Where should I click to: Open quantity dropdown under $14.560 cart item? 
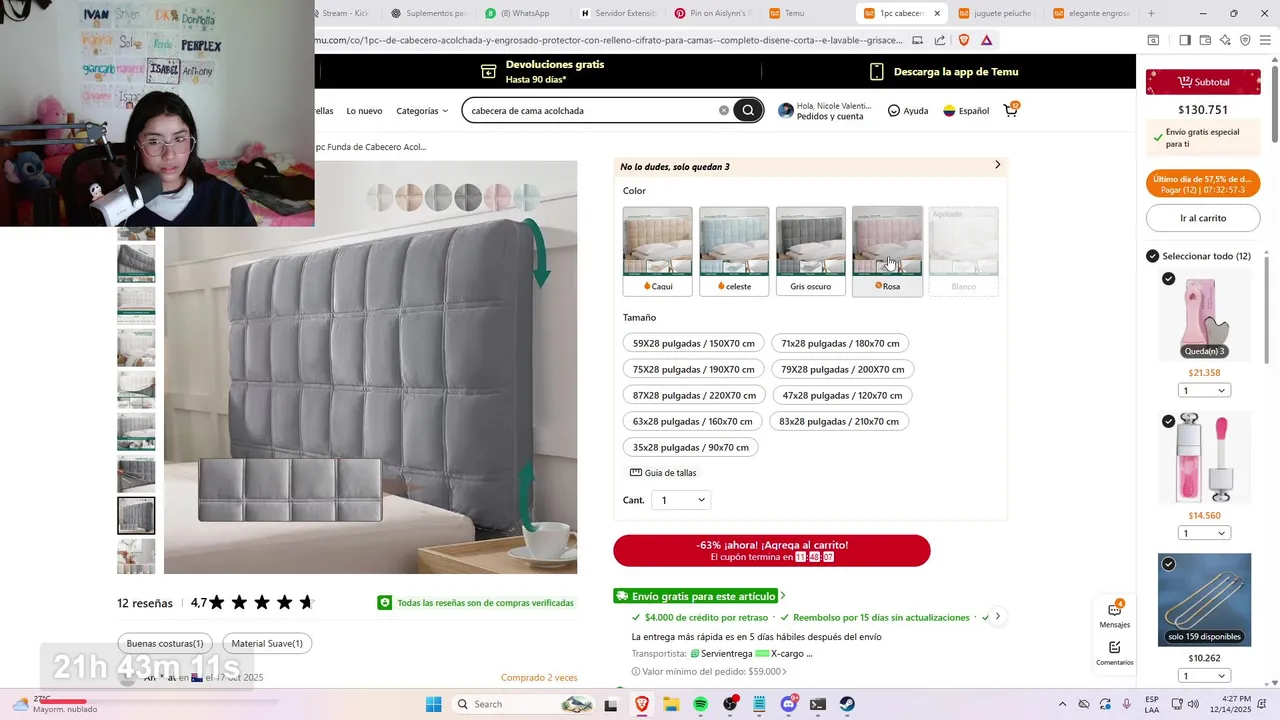click(1204, 533)
